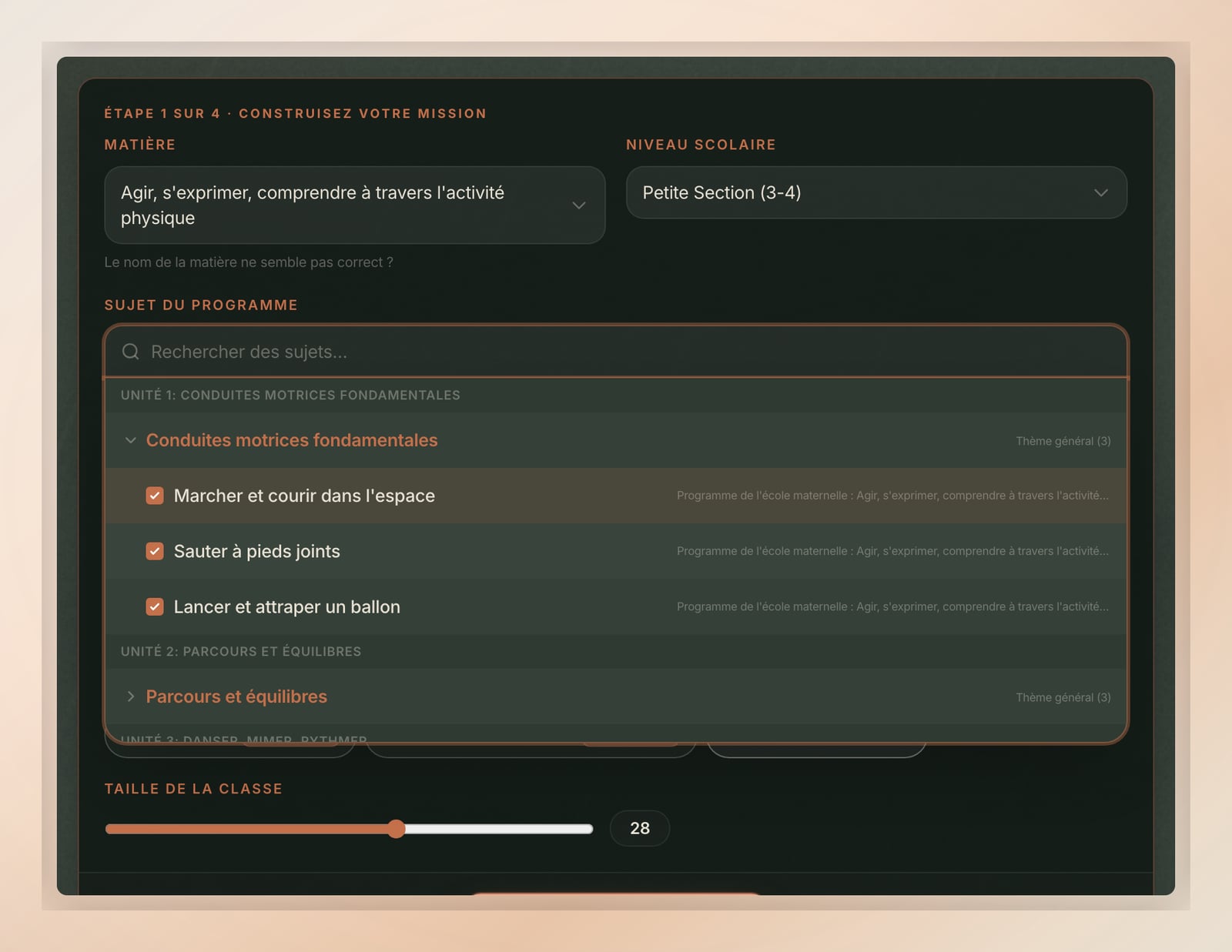Click 'Le nom de la matière ne semble pas correct ?'
Image resolution: width=1232 pixels, height=952 pixels.
pyautogui.click(x=249, y=262)
